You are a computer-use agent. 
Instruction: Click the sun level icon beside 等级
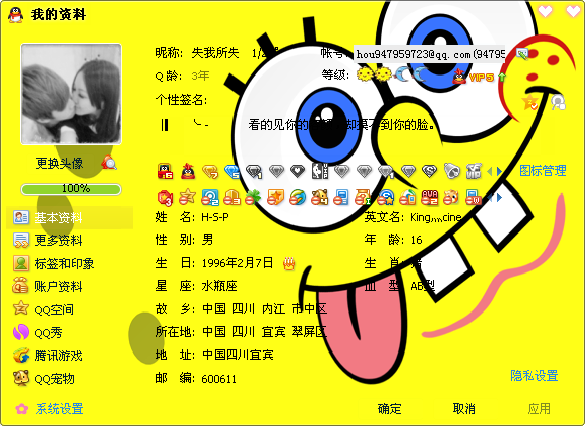365,75
